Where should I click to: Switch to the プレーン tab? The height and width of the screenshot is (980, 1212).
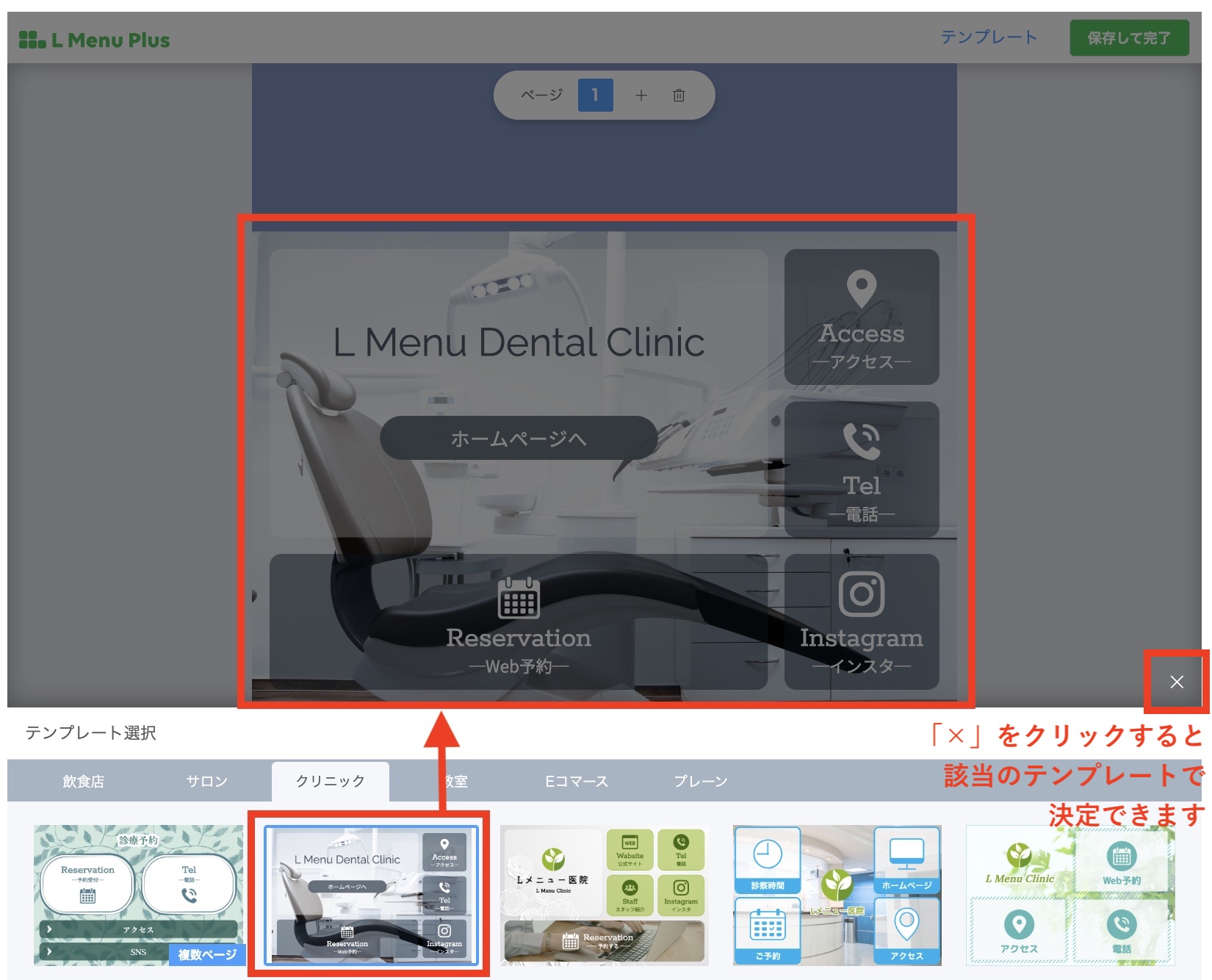(x=700, y=781)
